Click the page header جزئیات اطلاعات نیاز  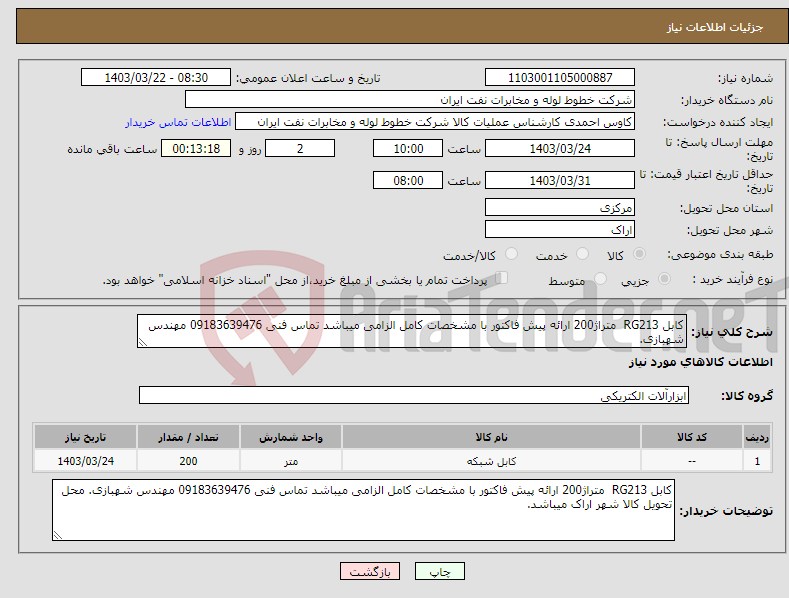point(715,27)
